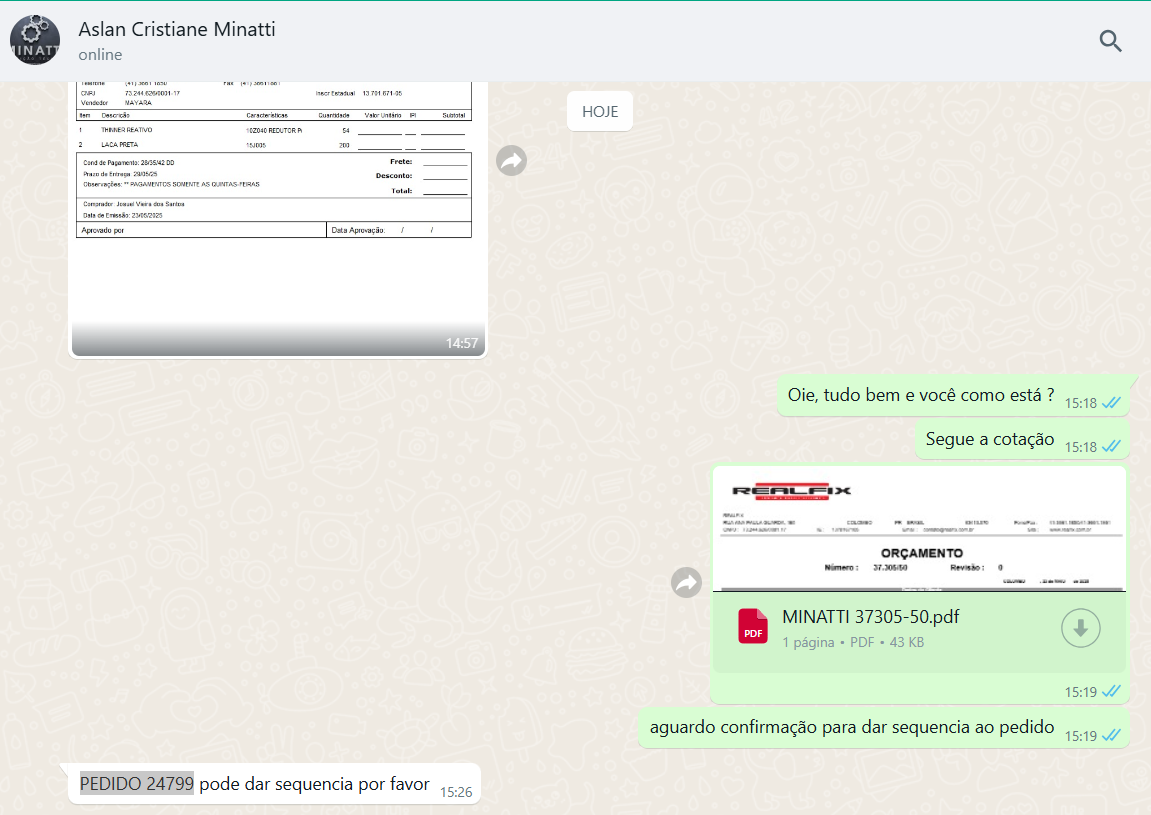This screenshot has height=815, width=1151.
Task: Click the 'pode dar sequencia por favor' text
Action: [x=314, y=784]
